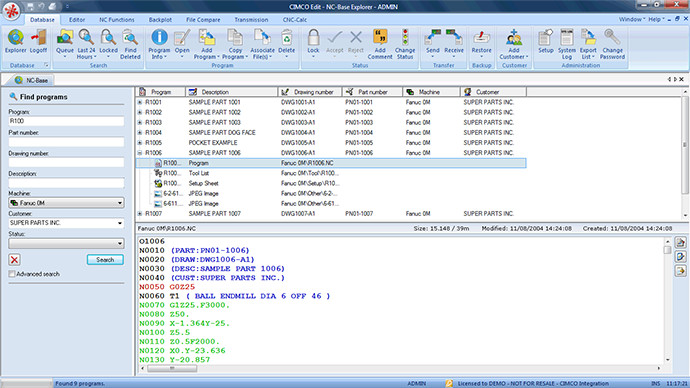Click Add Customer
The image size is (690, 388).
coord(514,44)
